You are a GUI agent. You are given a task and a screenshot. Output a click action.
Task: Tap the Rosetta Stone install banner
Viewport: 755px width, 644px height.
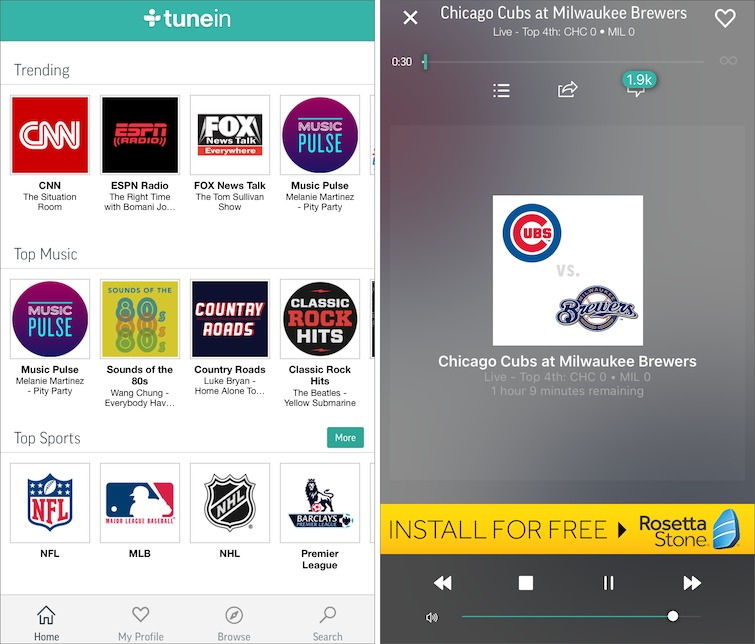(x=567, y=529)
